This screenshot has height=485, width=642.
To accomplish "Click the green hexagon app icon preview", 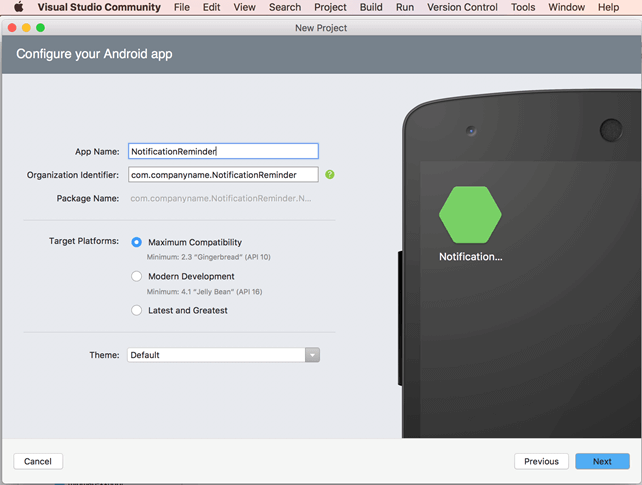I will coord(470,215).
